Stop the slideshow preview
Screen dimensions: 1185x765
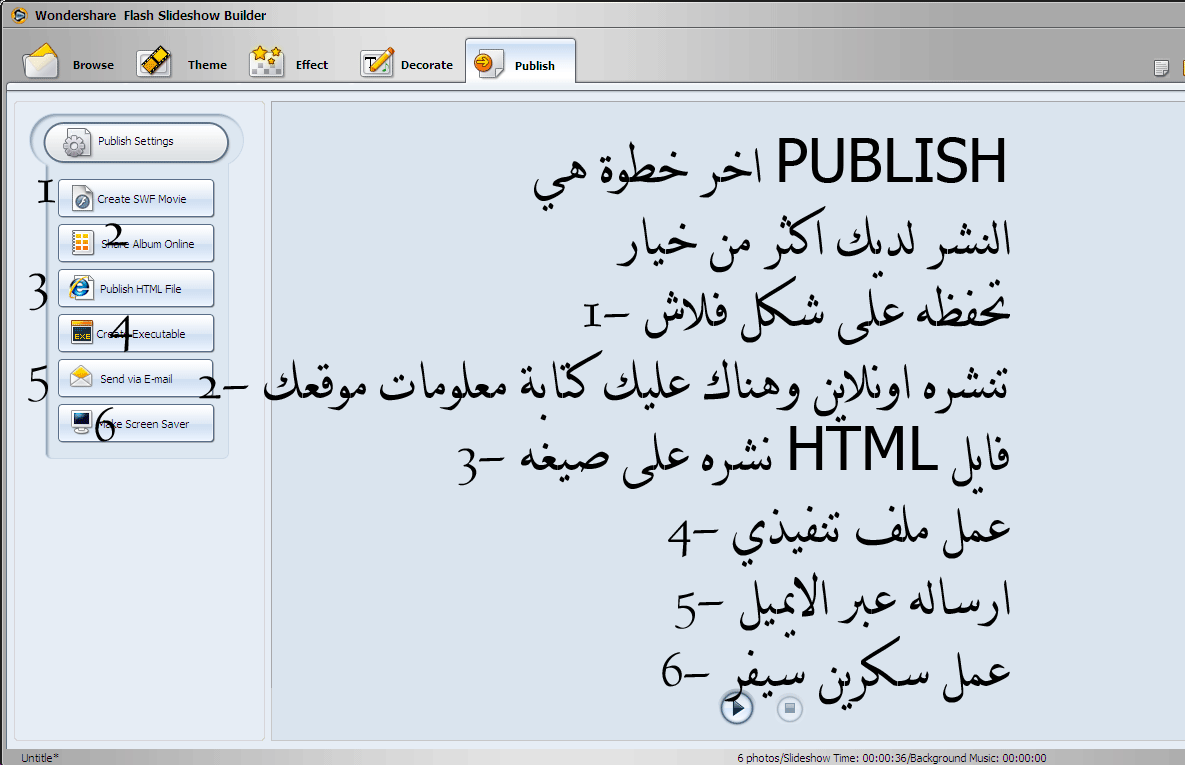789,708
